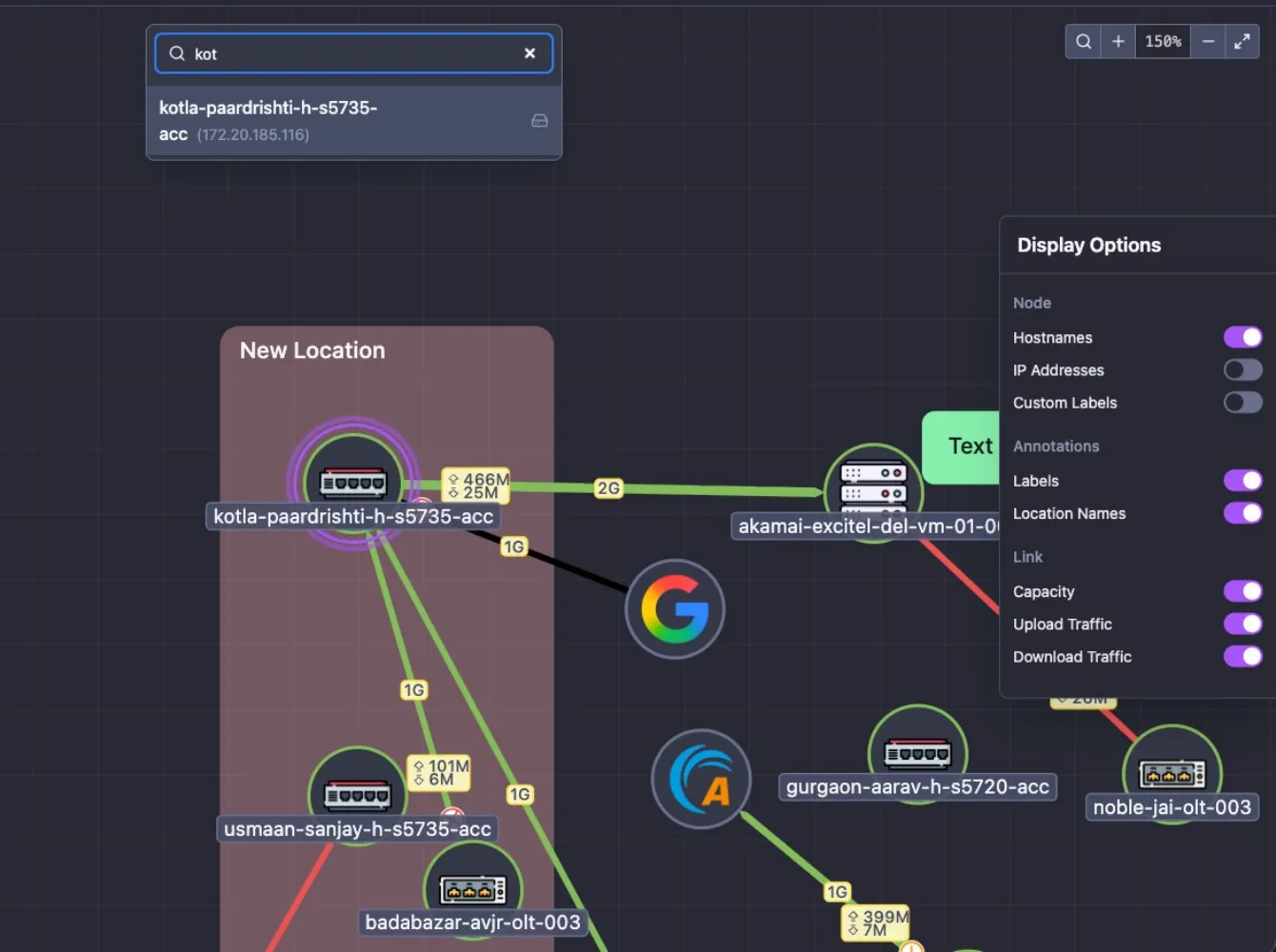Click the 101M / 6M traffic label

pos(439,772)
